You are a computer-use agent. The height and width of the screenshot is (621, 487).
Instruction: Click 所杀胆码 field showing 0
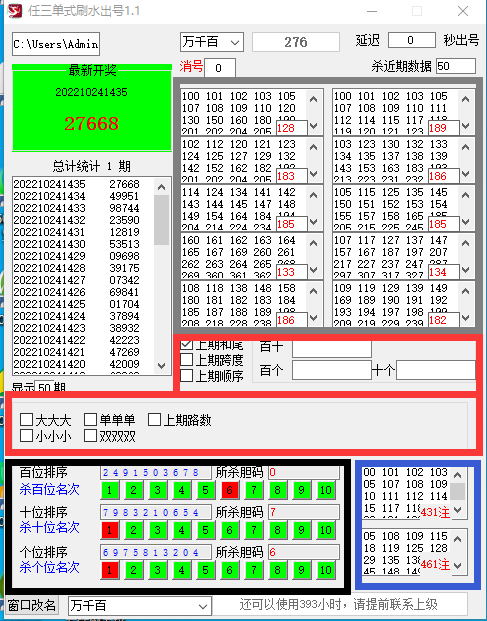pos(304,472)
